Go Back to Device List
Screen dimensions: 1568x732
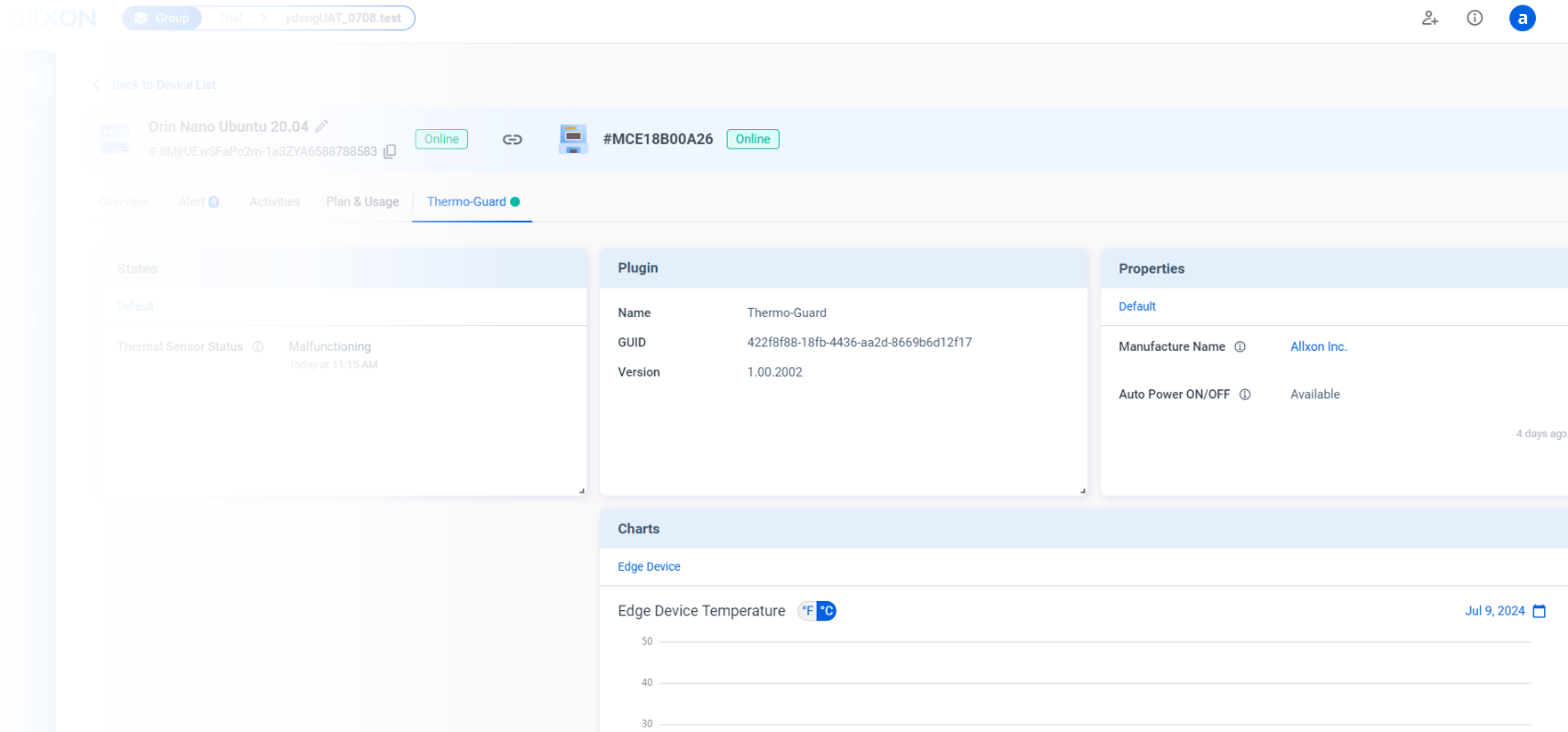pyautogui.click(x=164, y=85)
